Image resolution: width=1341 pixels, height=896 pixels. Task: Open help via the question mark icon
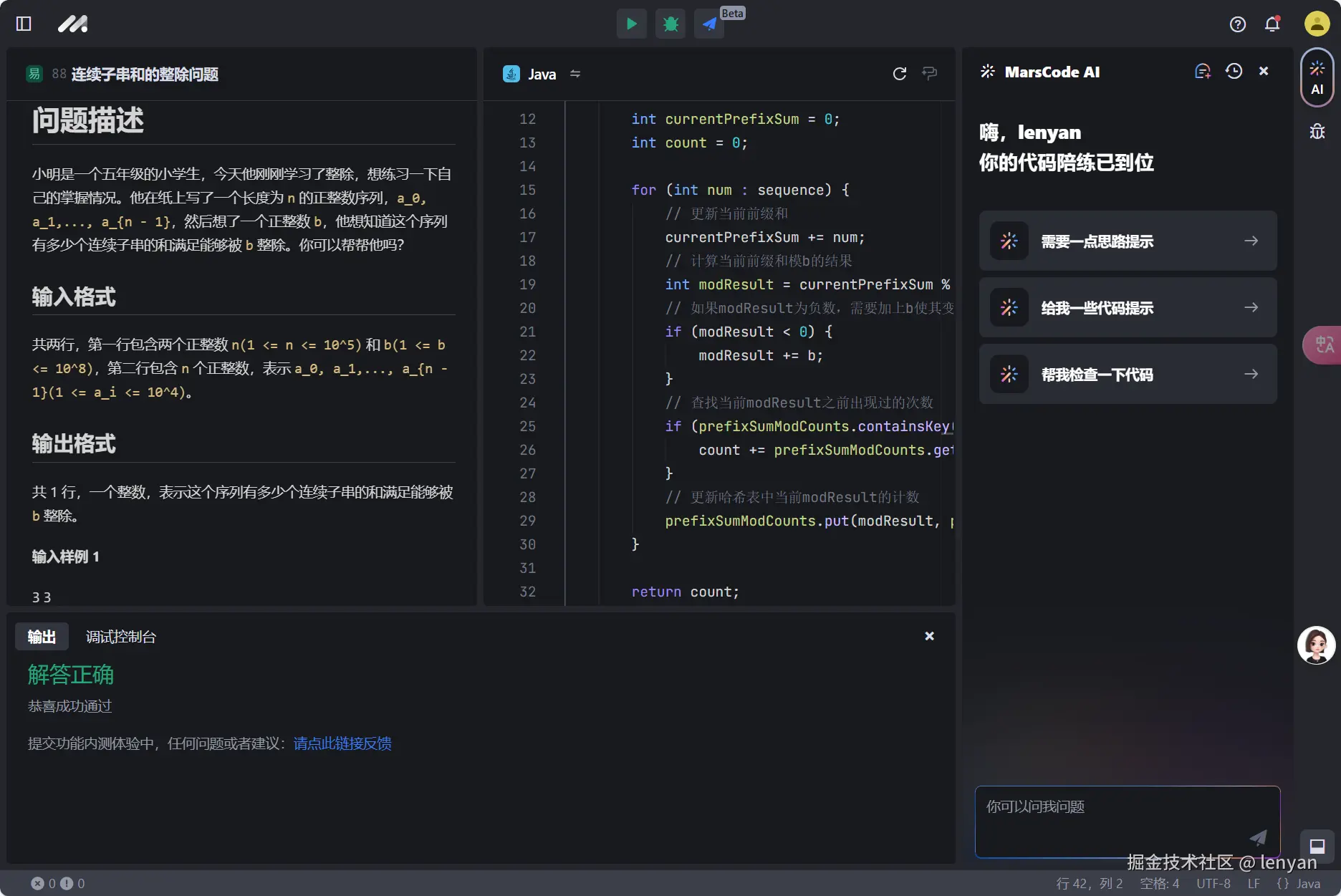pos(1237,24)
